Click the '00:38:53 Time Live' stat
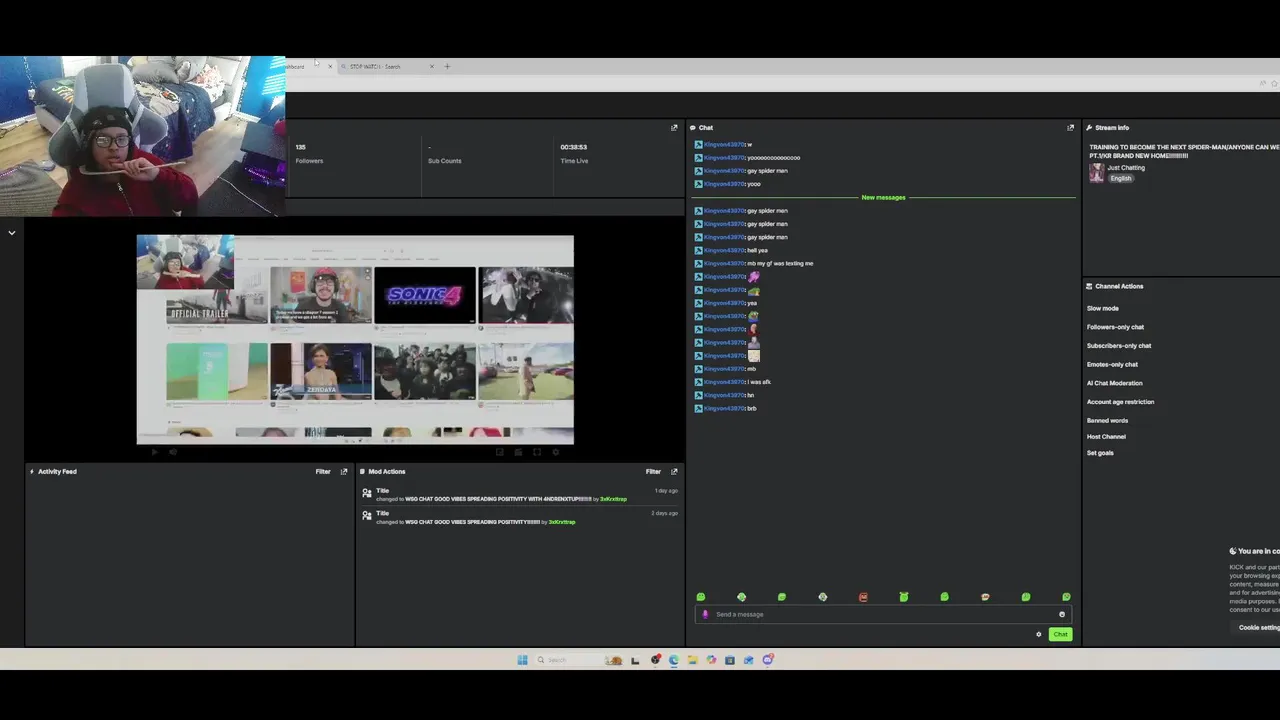 (574, 154)
